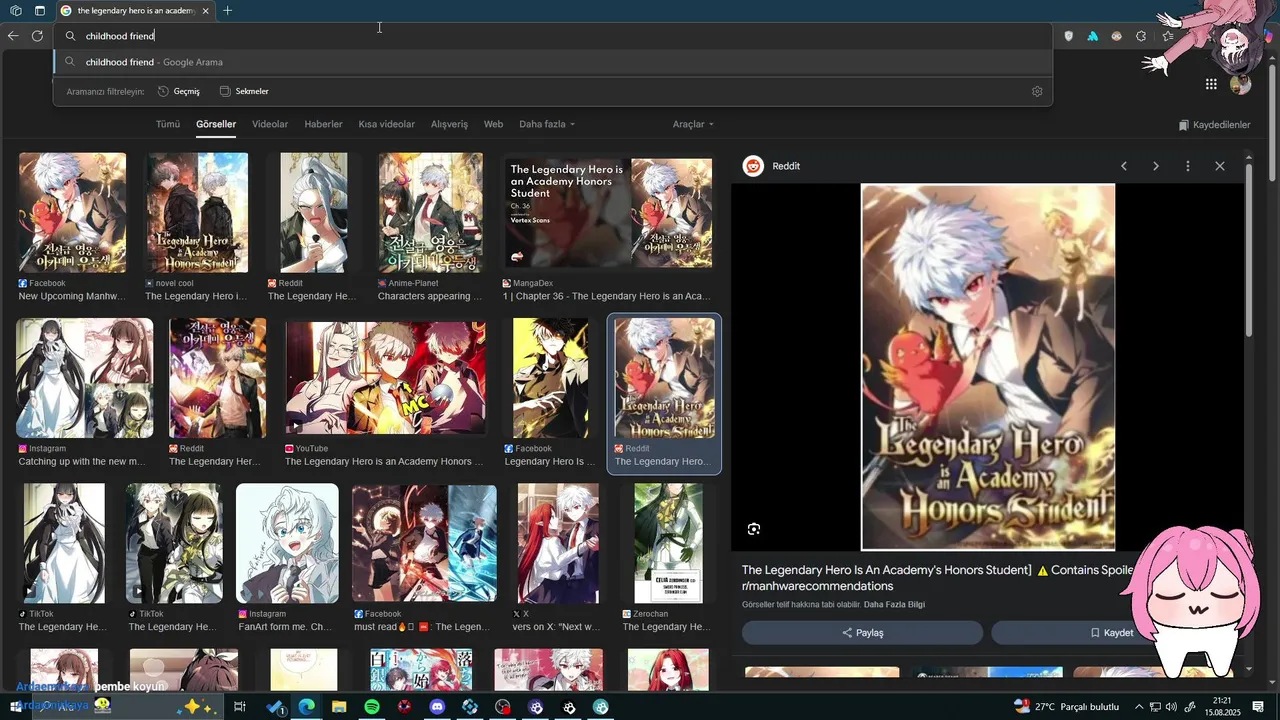1280x720 pixels.
Task: Open the Instagram 'Catching up with the new m...' thumbnail
Action: pyautogui.click(x=85, y=378)
